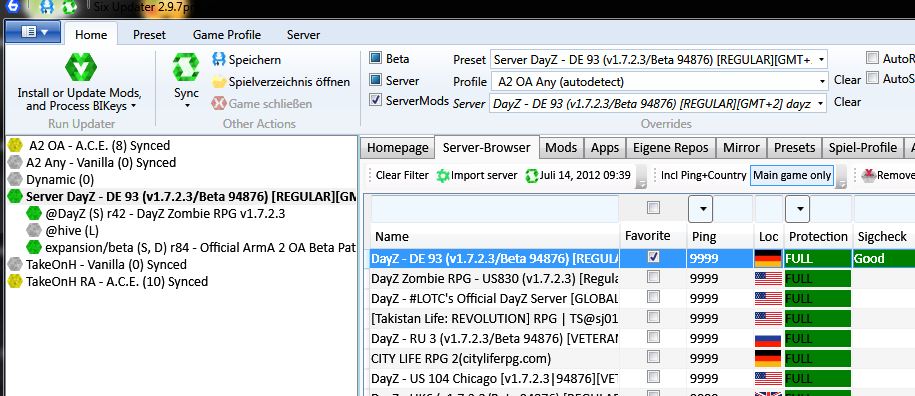This screenshot has width=915, height=396.
Task: Select Server DayZ - DE 93 preset
Action: click(182, 197)
